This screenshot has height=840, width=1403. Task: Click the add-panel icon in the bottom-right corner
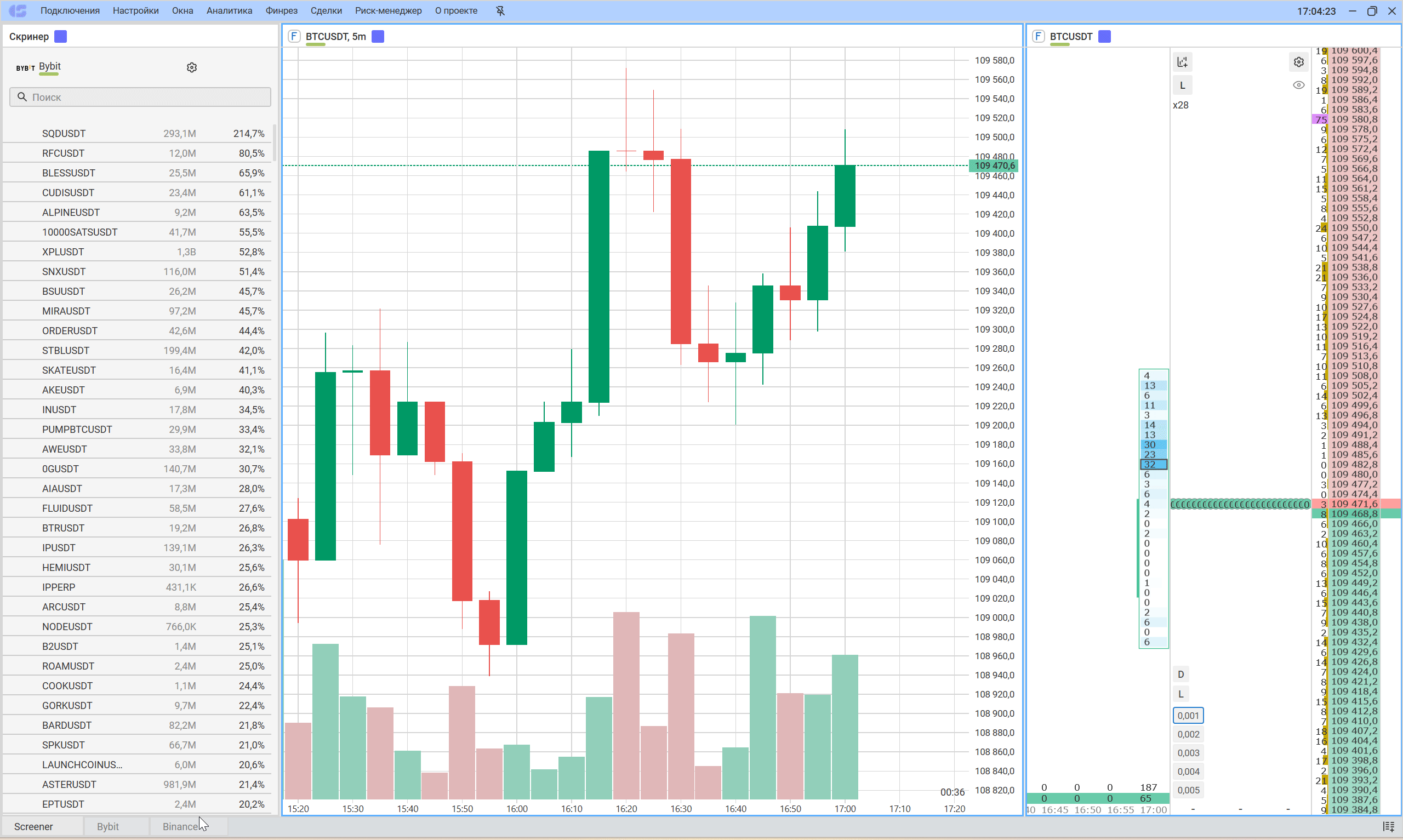1388,826
